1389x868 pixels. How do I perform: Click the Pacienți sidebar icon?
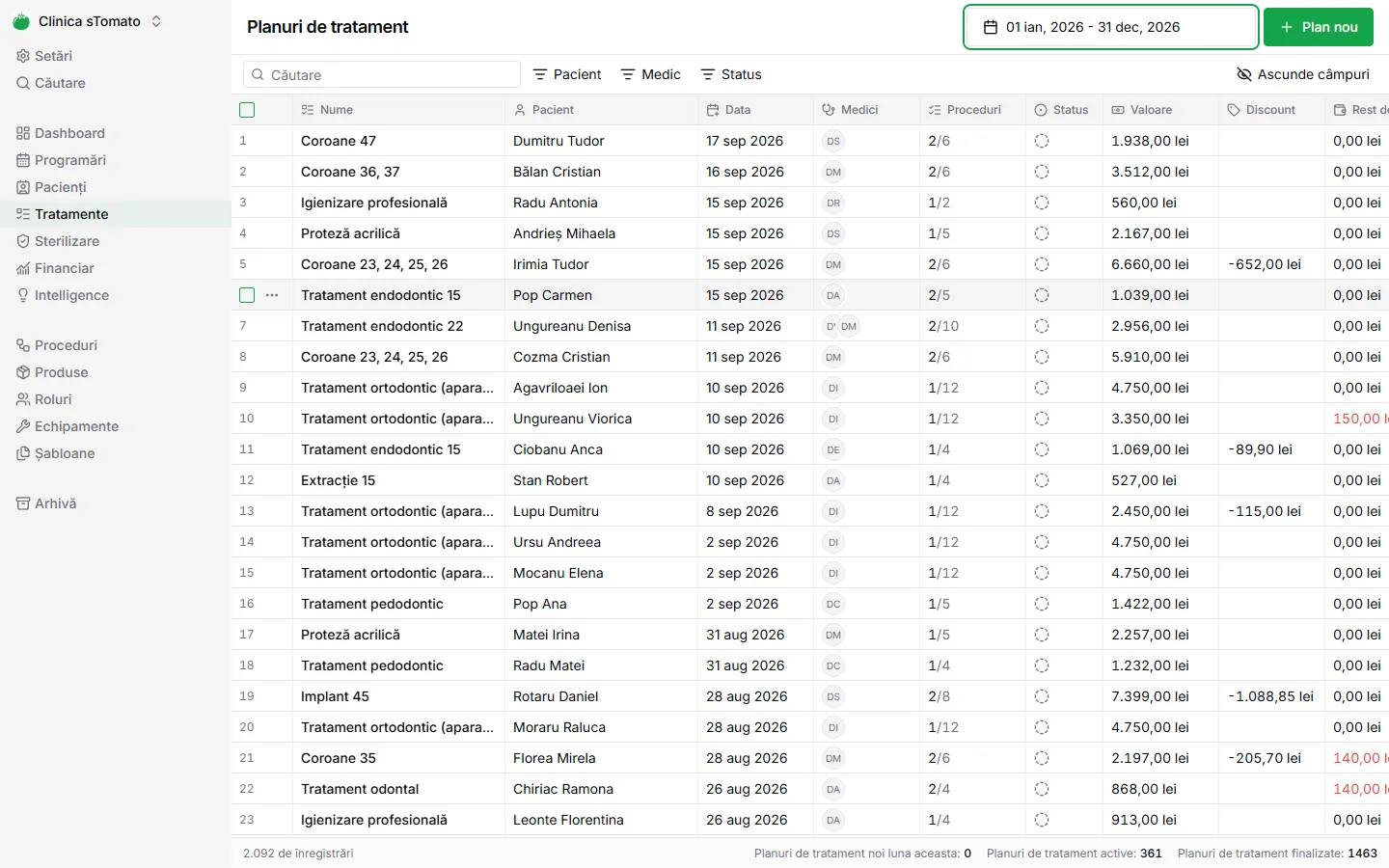(x=23, y=187)
